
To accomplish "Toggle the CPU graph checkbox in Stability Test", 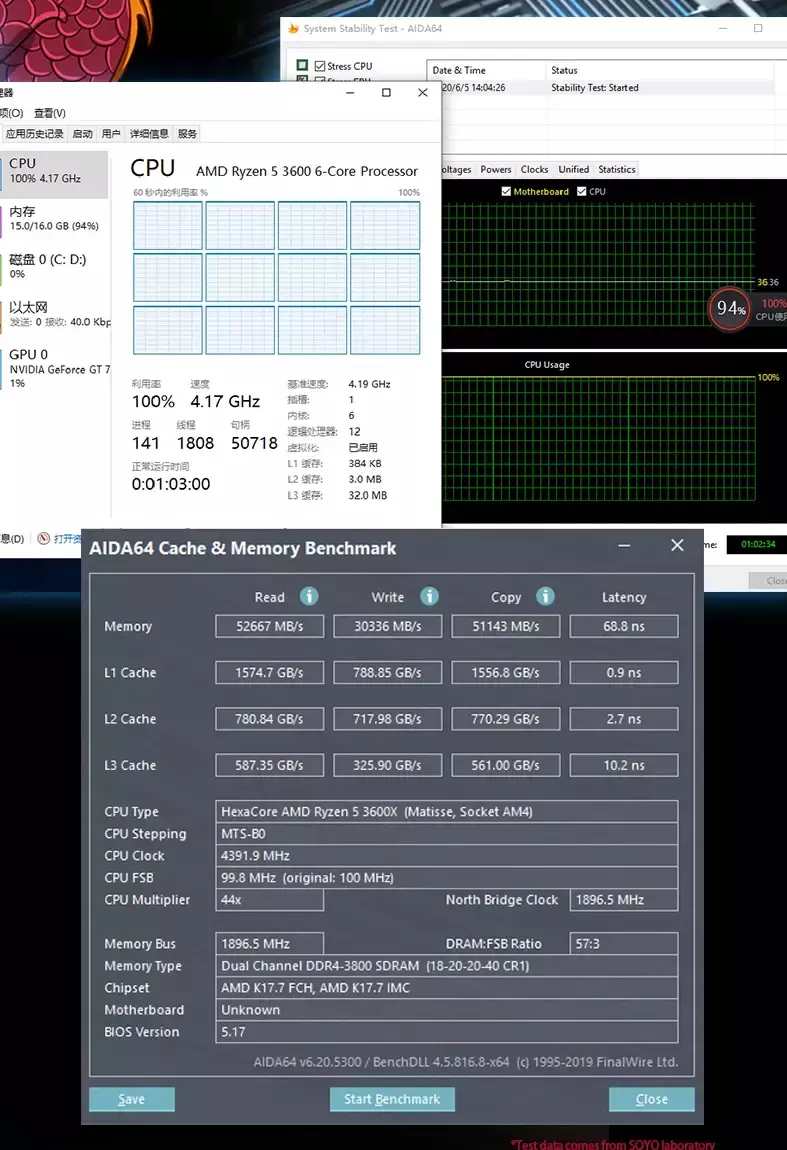I will pyautogui.click(x=582, y=191).
